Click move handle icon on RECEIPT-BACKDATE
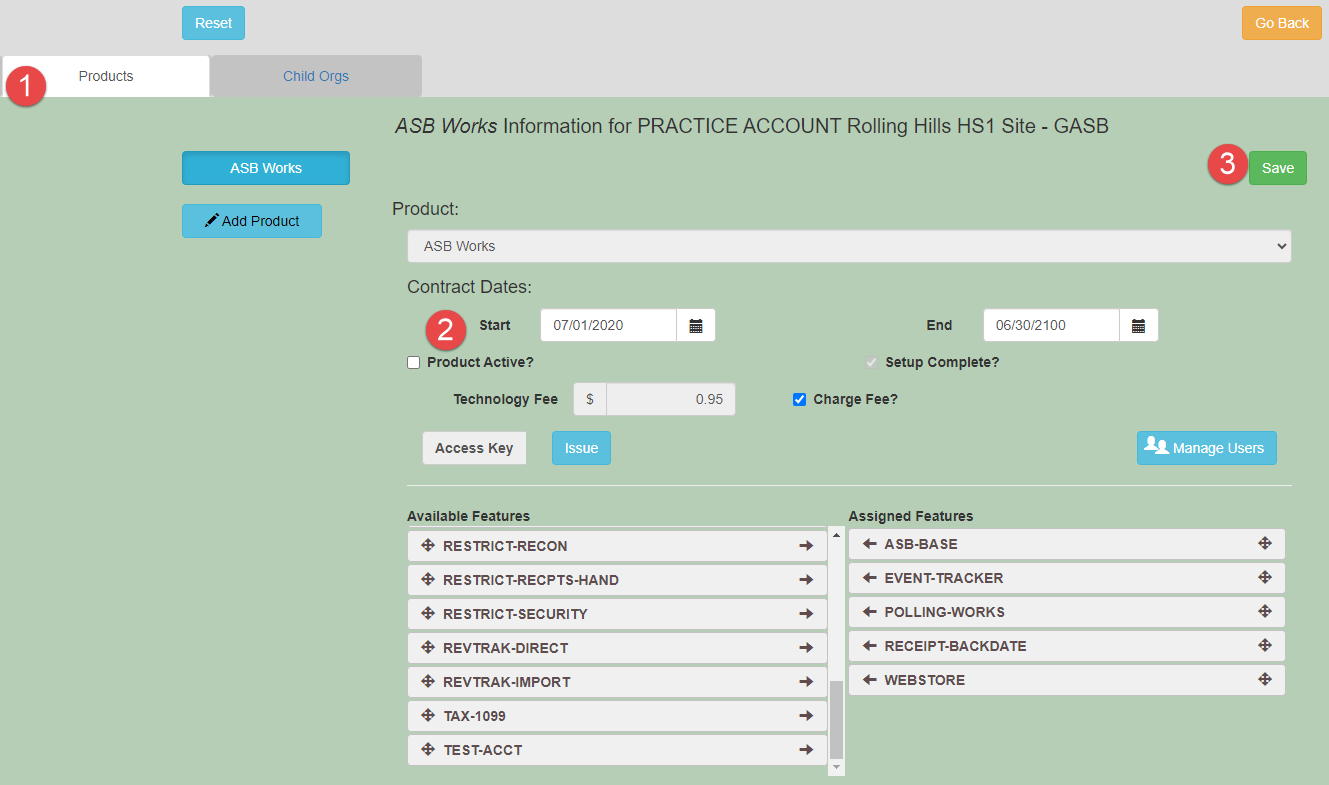 pos(1264,646)
